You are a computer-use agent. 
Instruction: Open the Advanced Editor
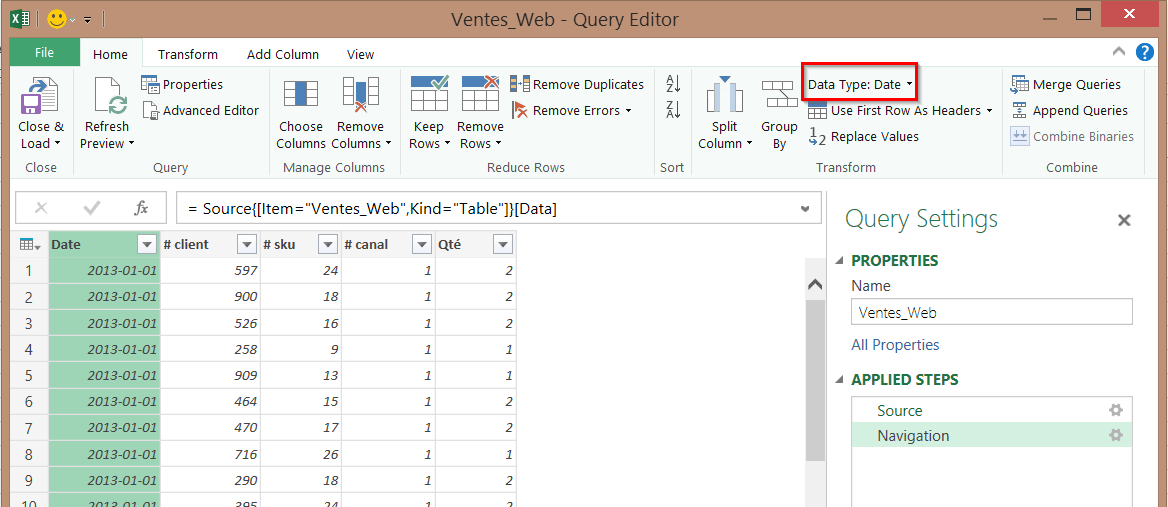[201, 111]
